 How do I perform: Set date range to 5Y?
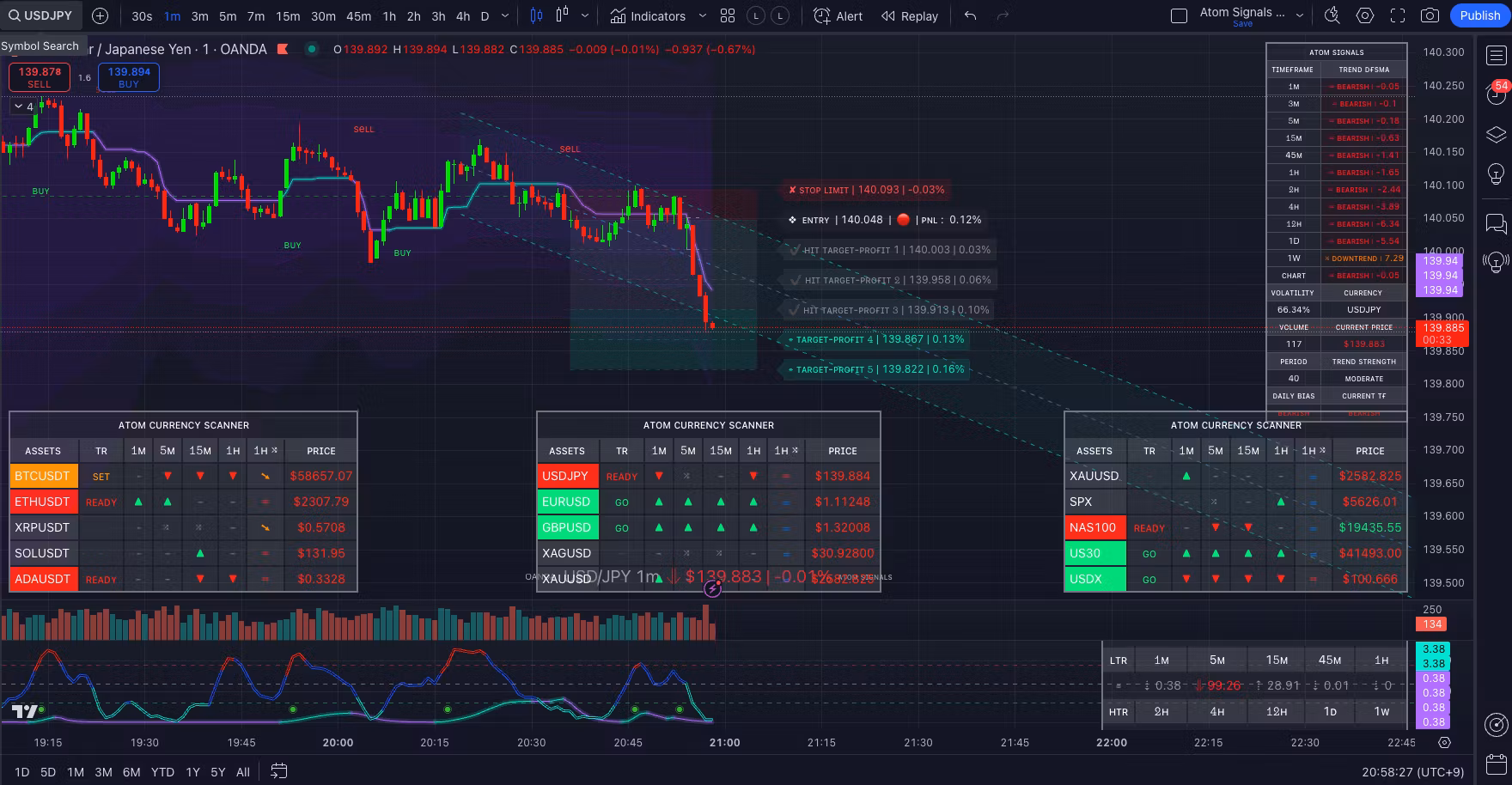(218, 772)
